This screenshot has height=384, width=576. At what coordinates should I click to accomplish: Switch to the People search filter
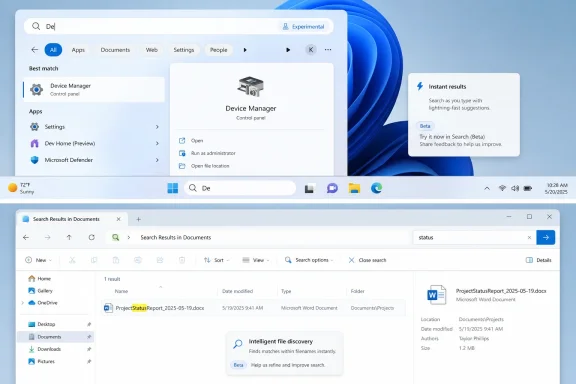pos(219,50)
